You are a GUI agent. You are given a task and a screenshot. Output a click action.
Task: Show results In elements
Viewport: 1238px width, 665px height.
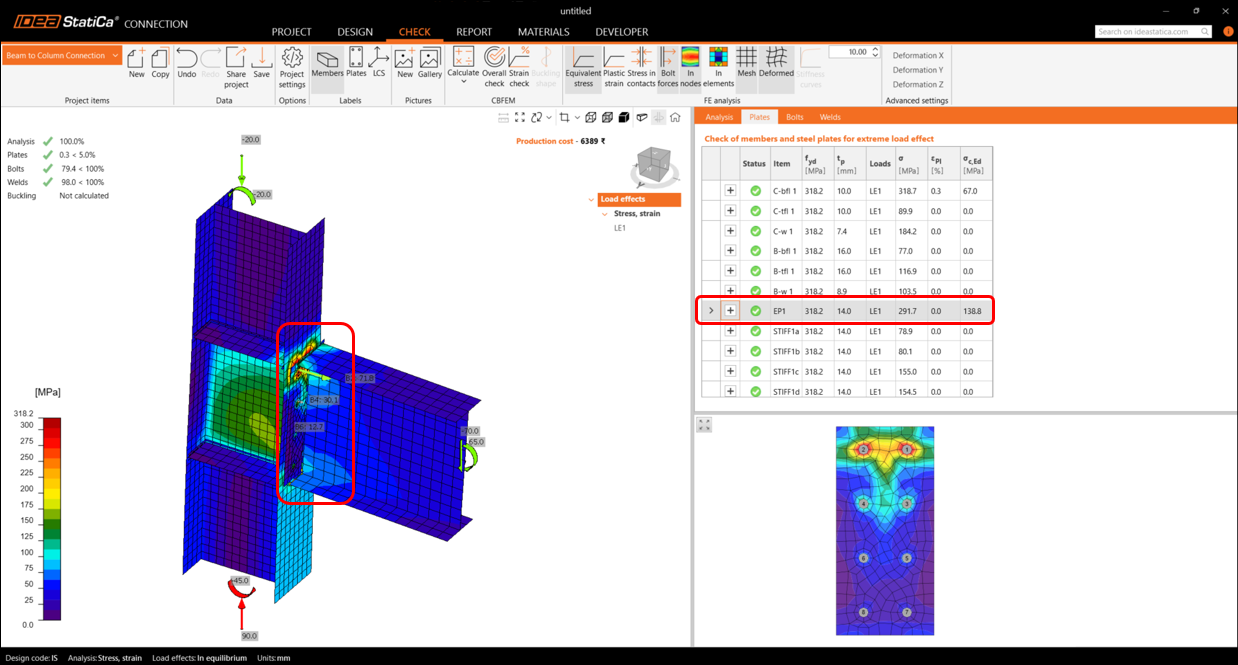click(718, 67)
